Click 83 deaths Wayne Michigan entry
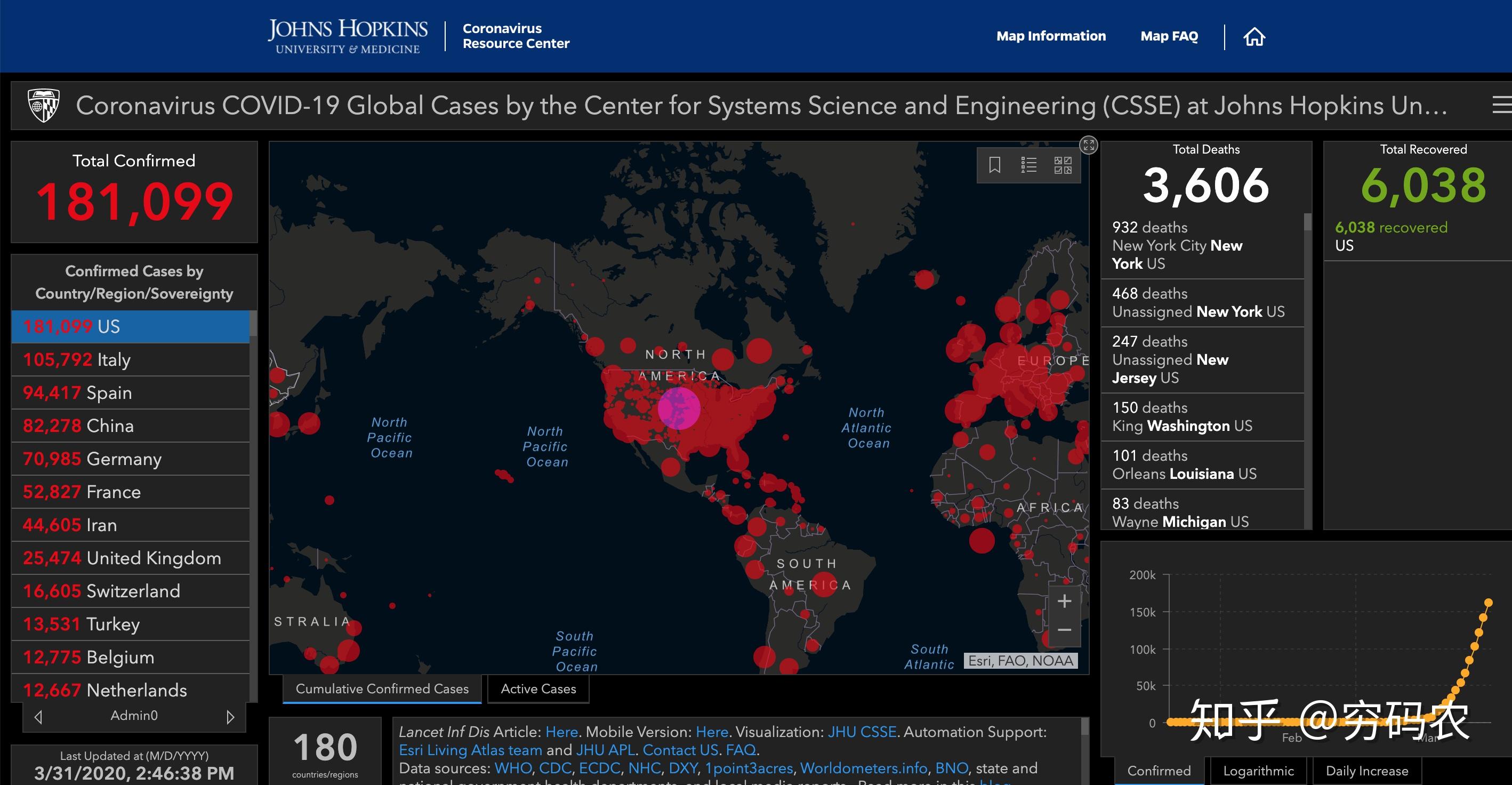Image resolution: width=1512 pixels, height=785 pixels. (x=1202, y=511)
